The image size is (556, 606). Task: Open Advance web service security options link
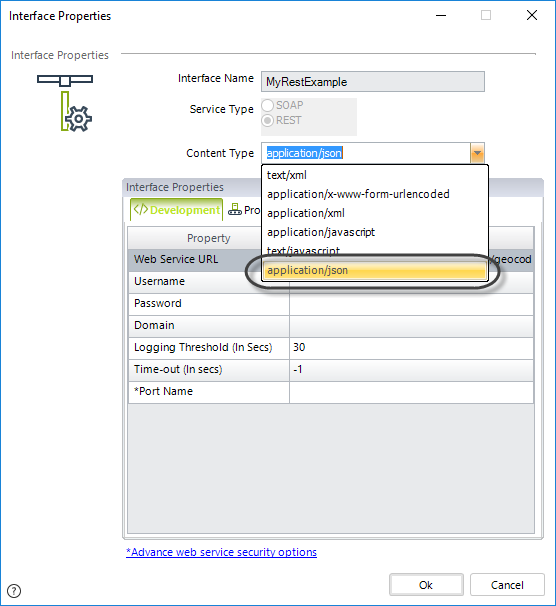[x=221, y=552]
